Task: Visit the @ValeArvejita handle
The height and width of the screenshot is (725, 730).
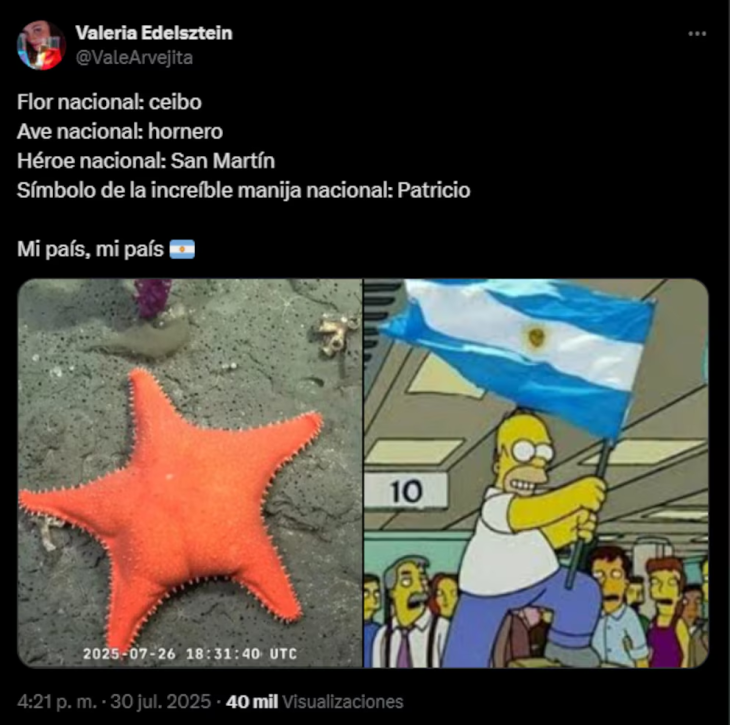Action: 134,58
